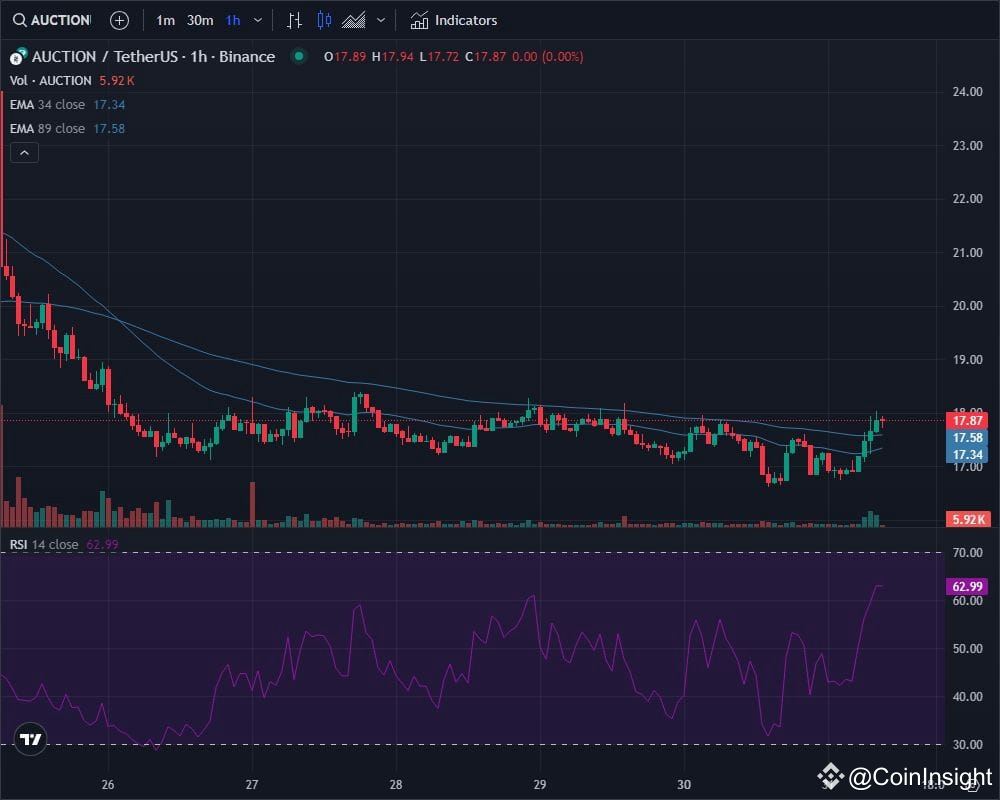Click the O17.89 open value in header
Image resolution: width=1000 pixels, height=800 pixels.
click(345, 57)
